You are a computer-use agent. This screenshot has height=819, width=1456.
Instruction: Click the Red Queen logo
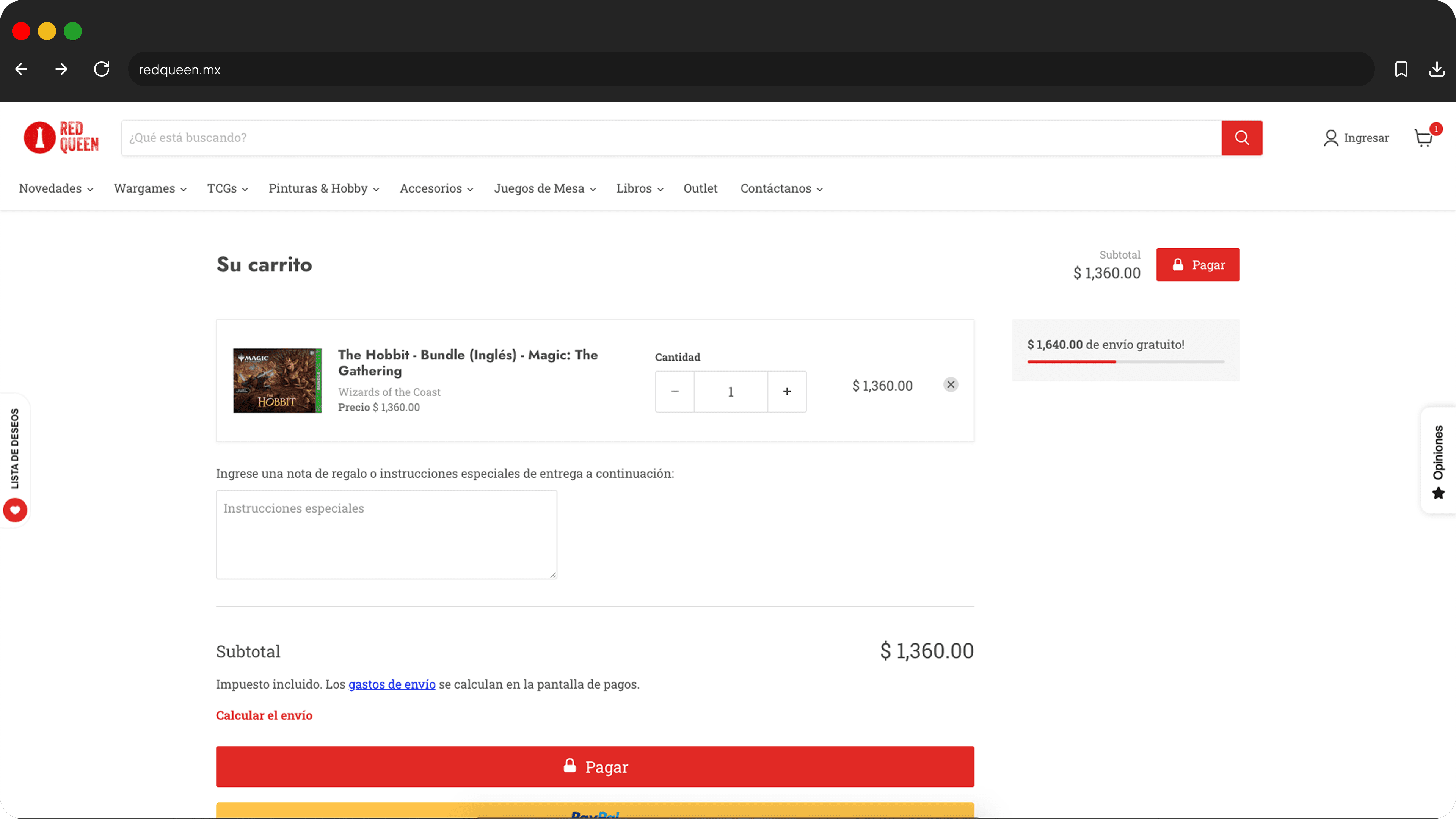point(61,137)
